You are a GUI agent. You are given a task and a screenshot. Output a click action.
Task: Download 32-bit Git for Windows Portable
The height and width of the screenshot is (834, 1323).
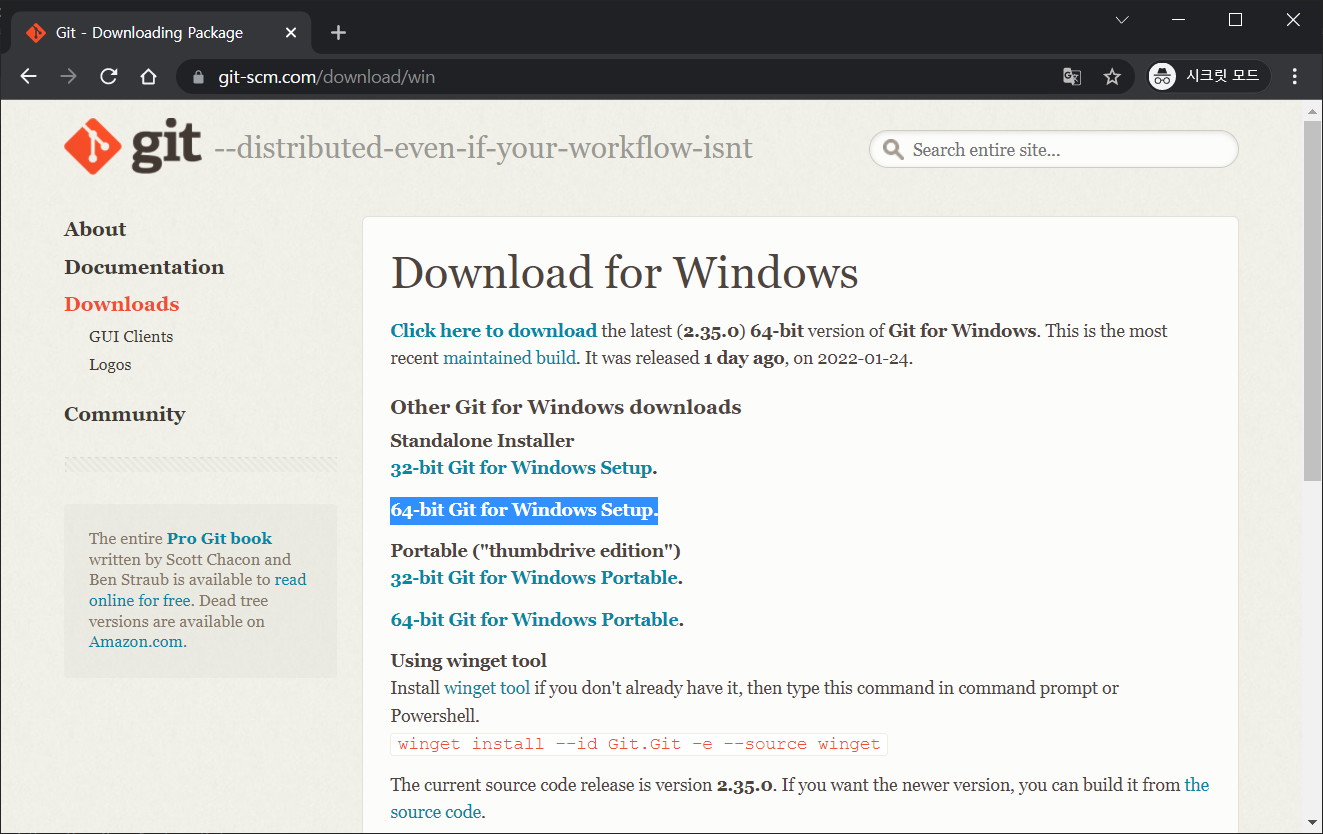[x=534, y=578]
